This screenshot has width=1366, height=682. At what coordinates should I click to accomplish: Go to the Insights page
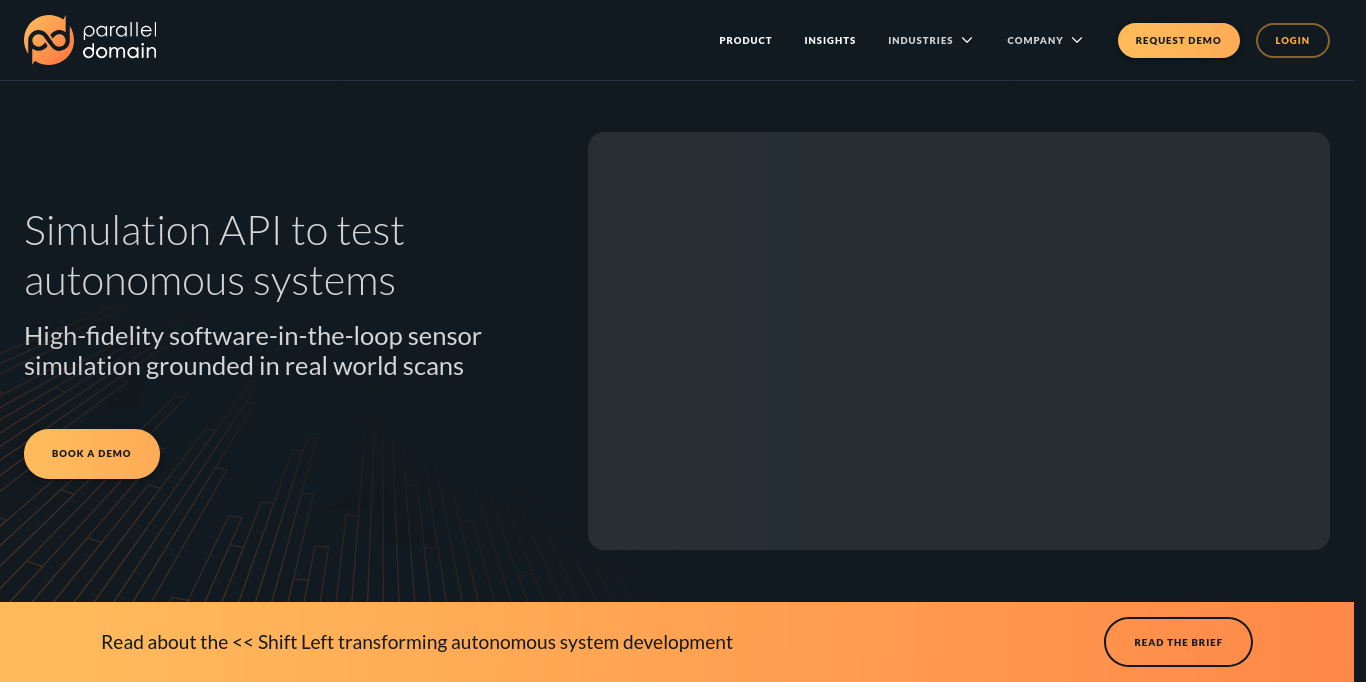[x=829, y=41]
